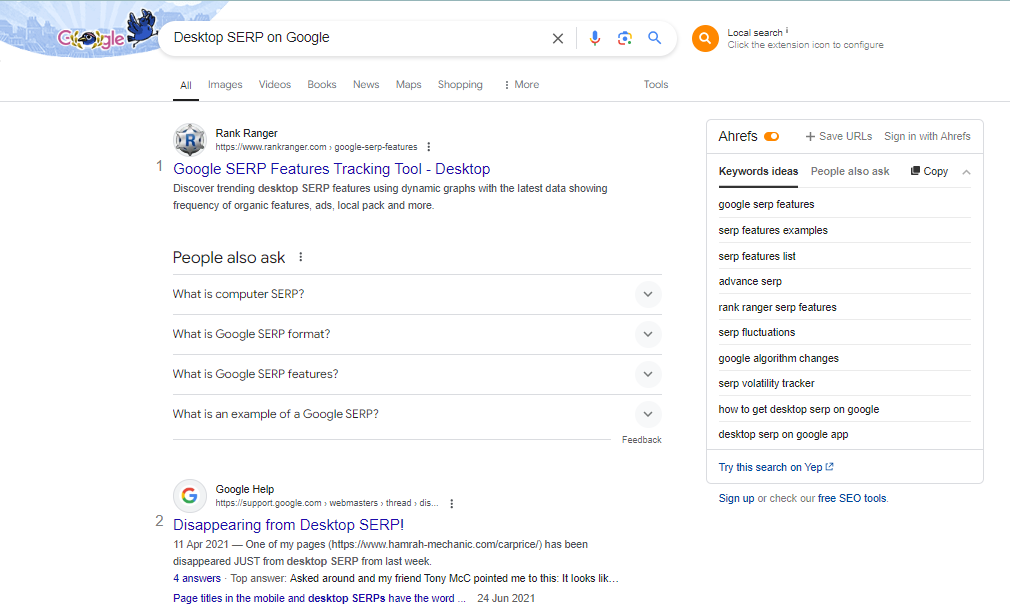Switch to the Images tab
1010x606 pixels.
coord(225,84)
